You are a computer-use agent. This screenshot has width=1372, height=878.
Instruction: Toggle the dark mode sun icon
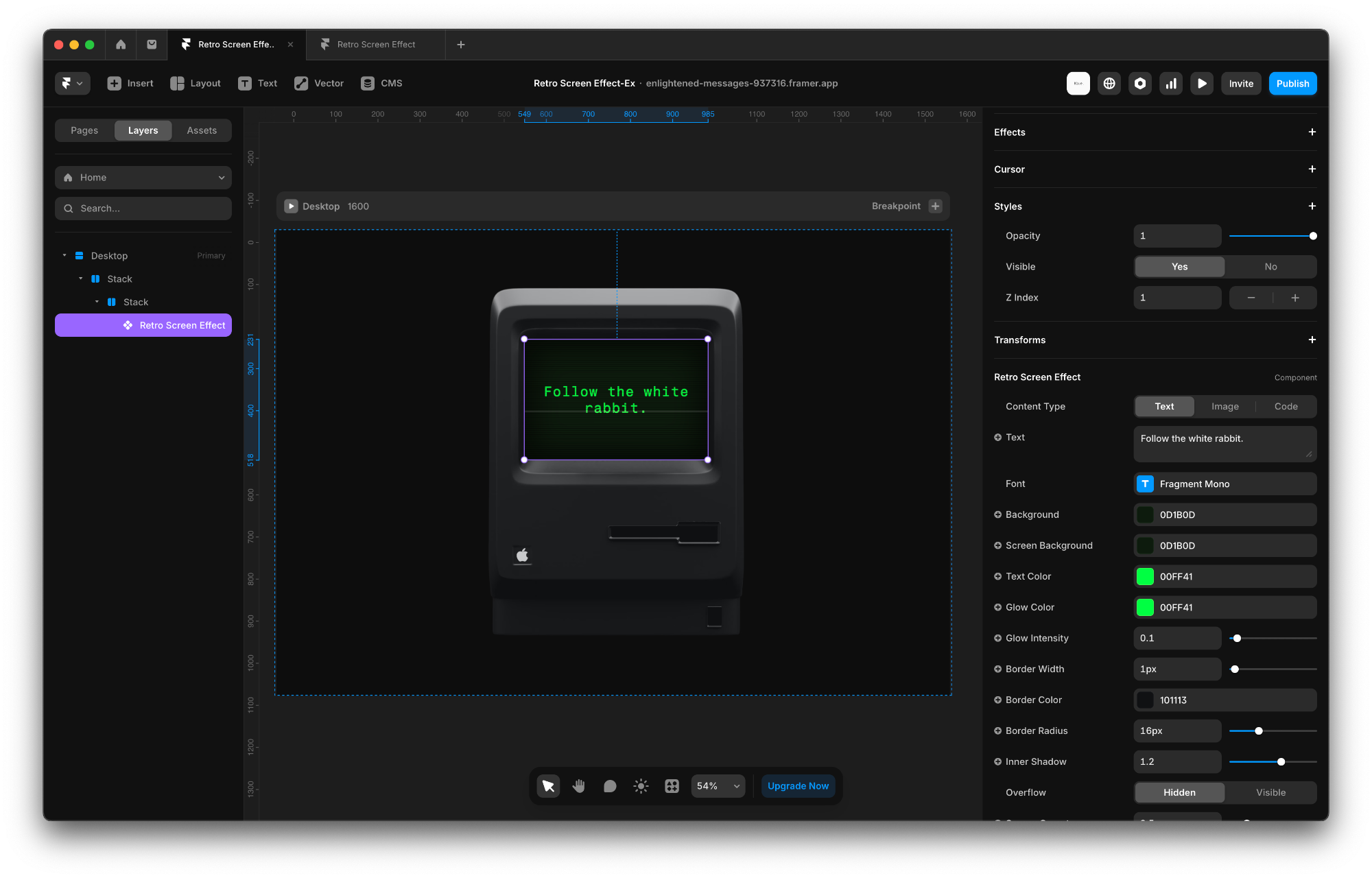click(x=641, y=786)
